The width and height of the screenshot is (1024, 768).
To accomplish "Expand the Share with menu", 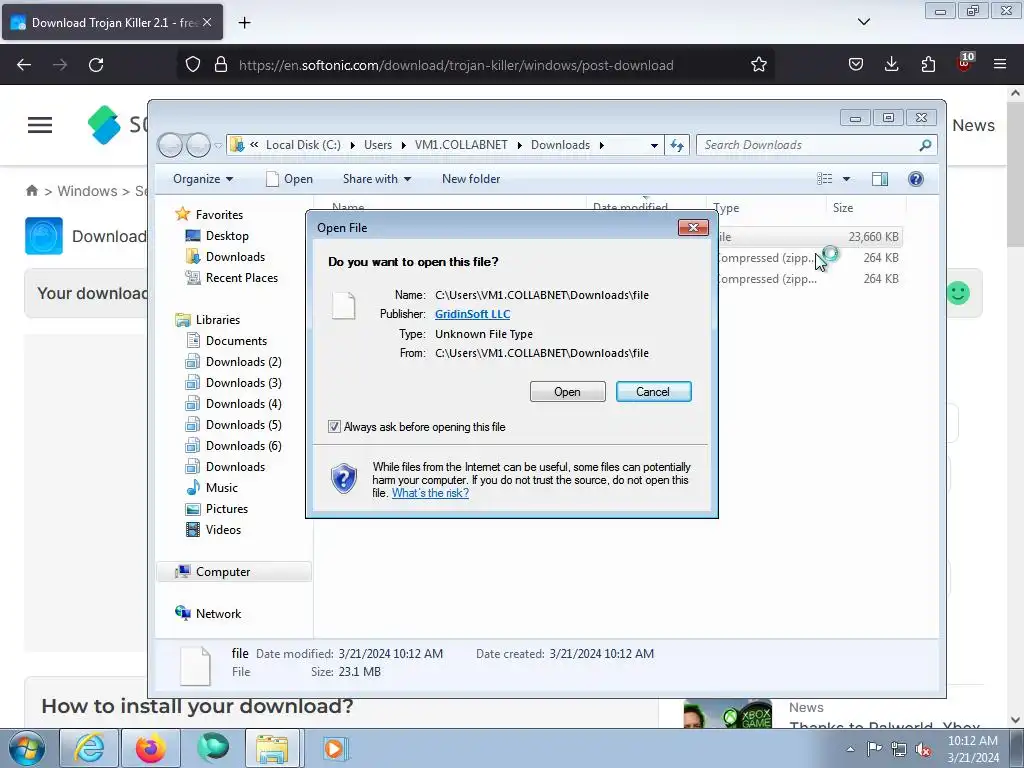I will [377, 179].
